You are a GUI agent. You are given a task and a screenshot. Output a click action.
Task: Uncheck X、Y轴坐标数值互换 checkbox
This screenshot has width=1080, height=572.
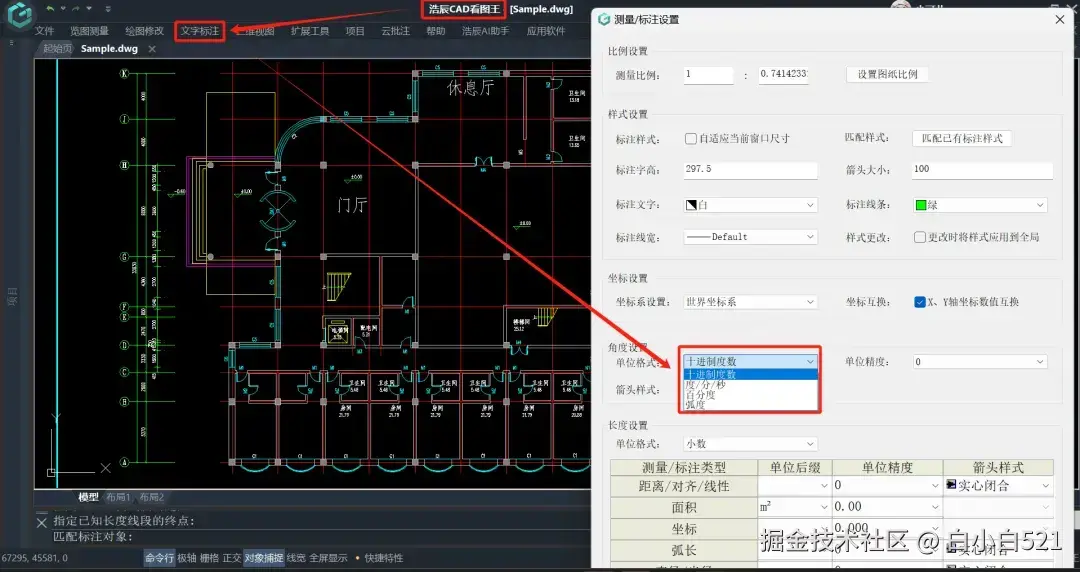pos(920,302)
